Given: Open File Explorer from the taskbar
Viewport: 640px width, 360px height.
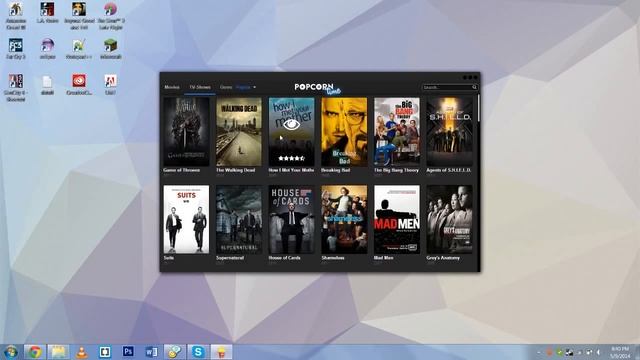Looking at the screenshot, I should click(x=58, y=352).
